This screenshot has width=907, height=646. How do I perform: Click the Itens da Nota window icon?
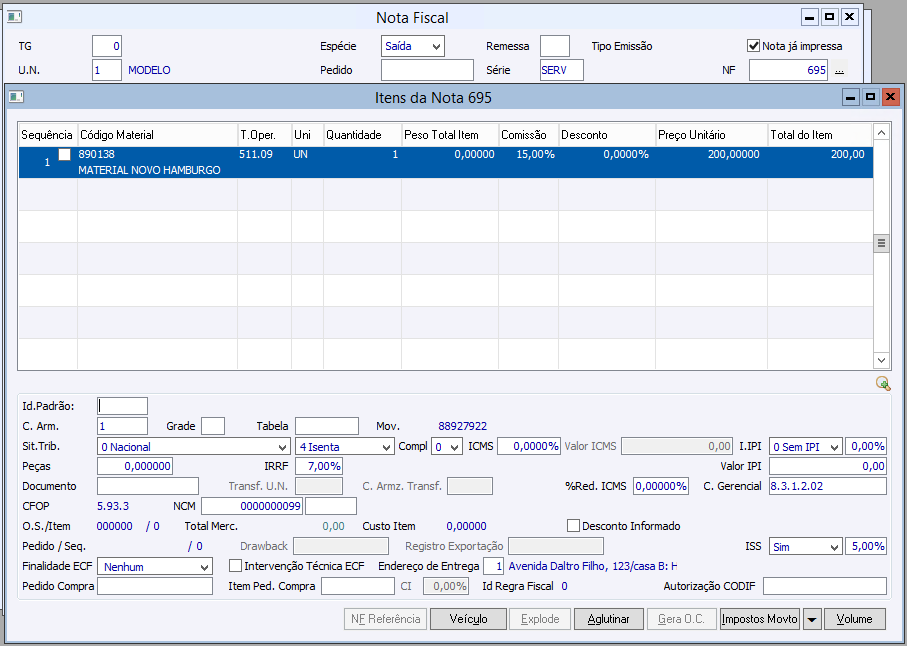(x=15, y=97)
